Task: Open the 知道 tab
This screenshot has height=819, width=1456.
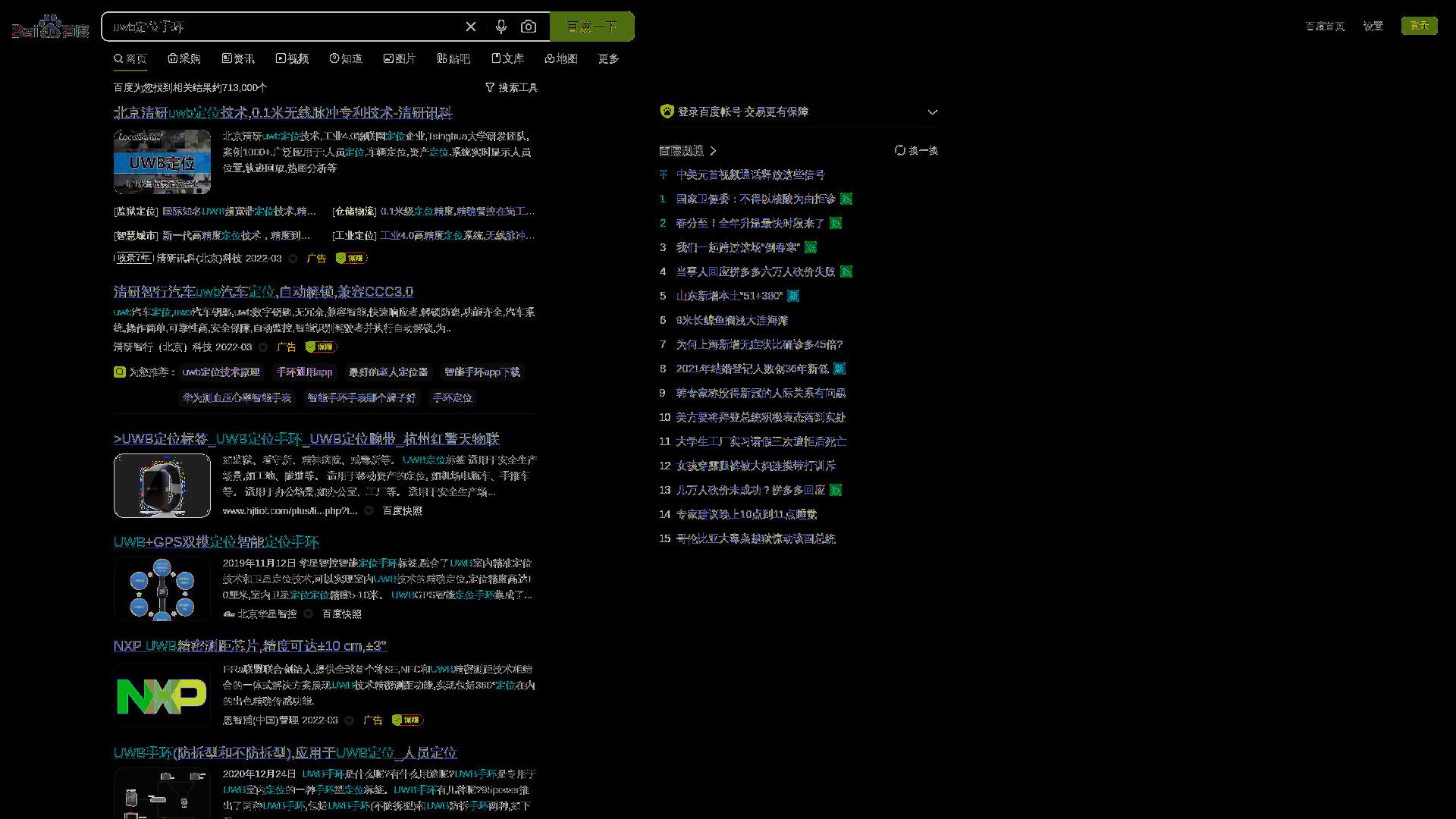Action: click(x=346, y=58)
